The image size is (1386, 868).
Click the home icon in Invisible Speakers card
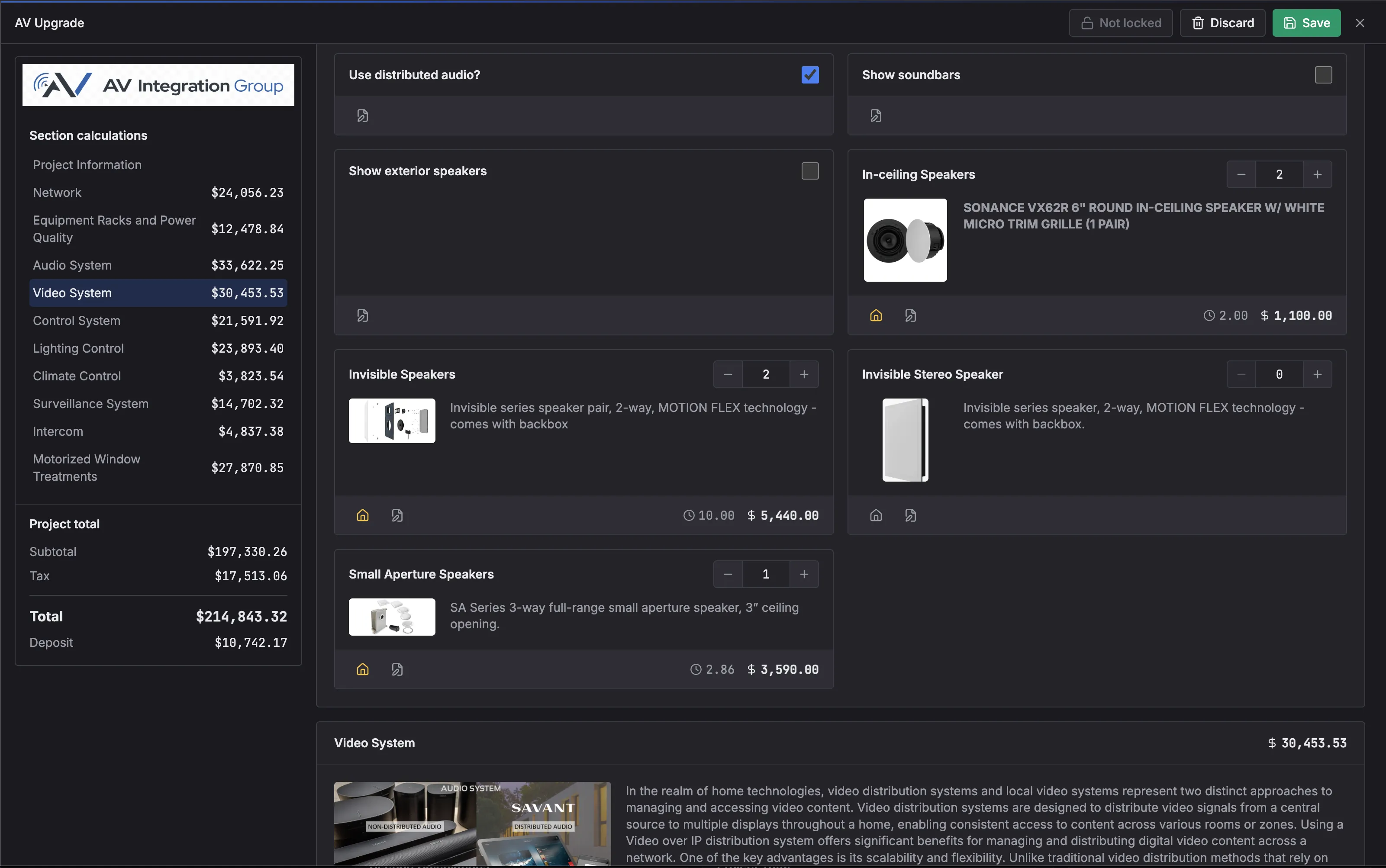tap(362, 515)
